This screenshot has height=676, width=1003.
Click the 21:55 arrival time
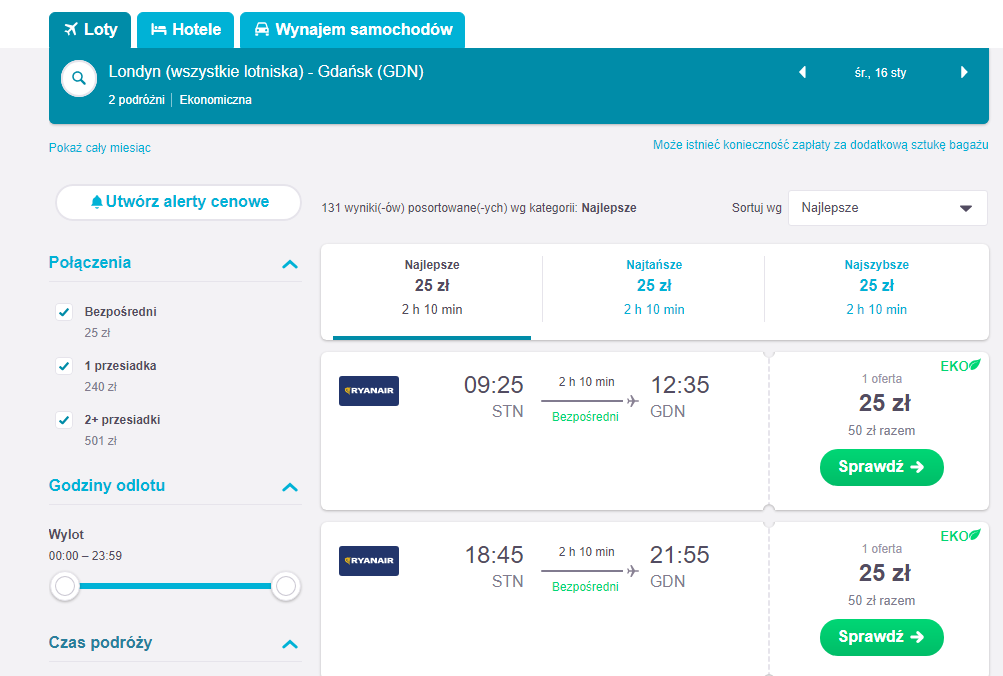point(679,555)
